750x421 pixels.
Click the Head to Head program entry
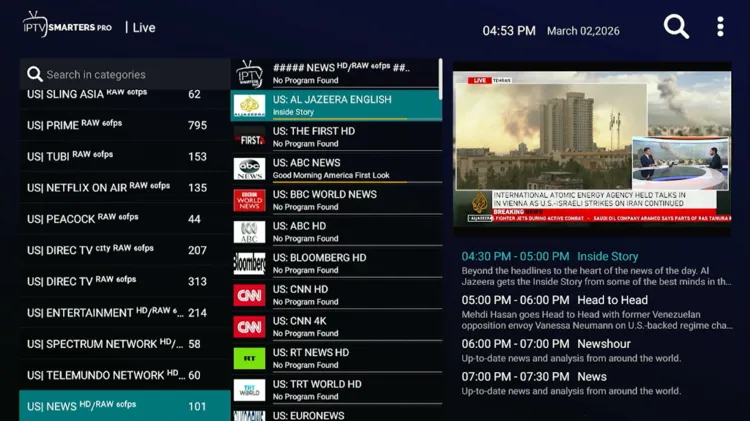tap(596, 312)
